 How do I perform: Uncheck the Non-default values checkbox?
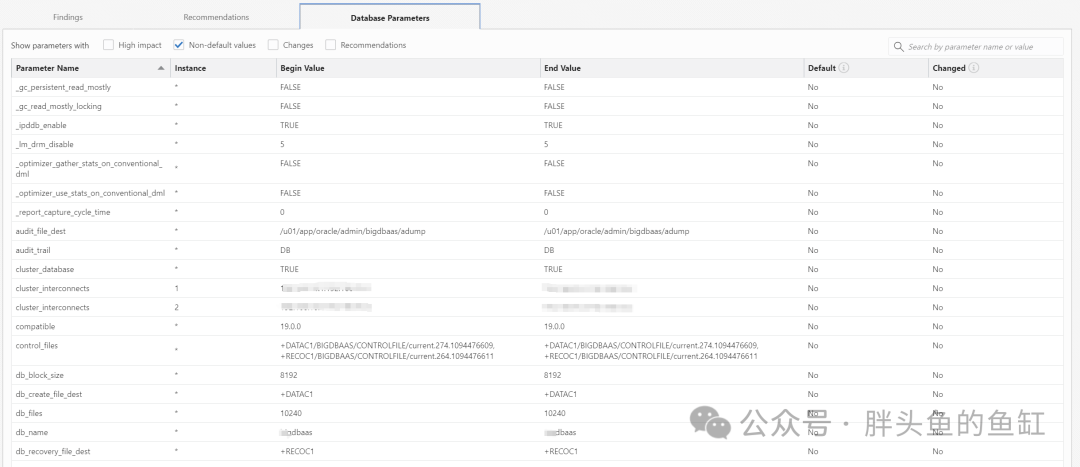178,45
